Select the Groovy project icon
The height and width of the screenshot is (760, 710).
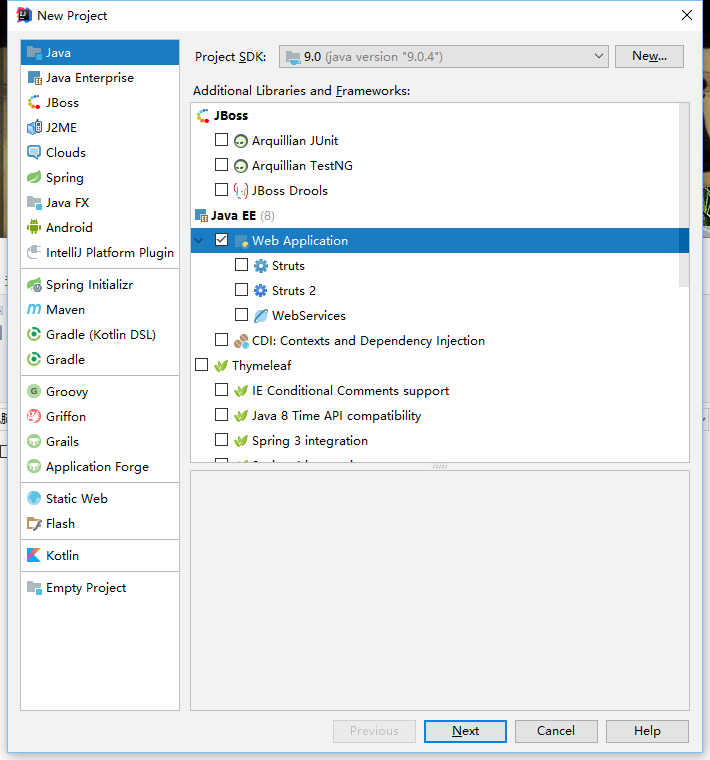[35, 392]
